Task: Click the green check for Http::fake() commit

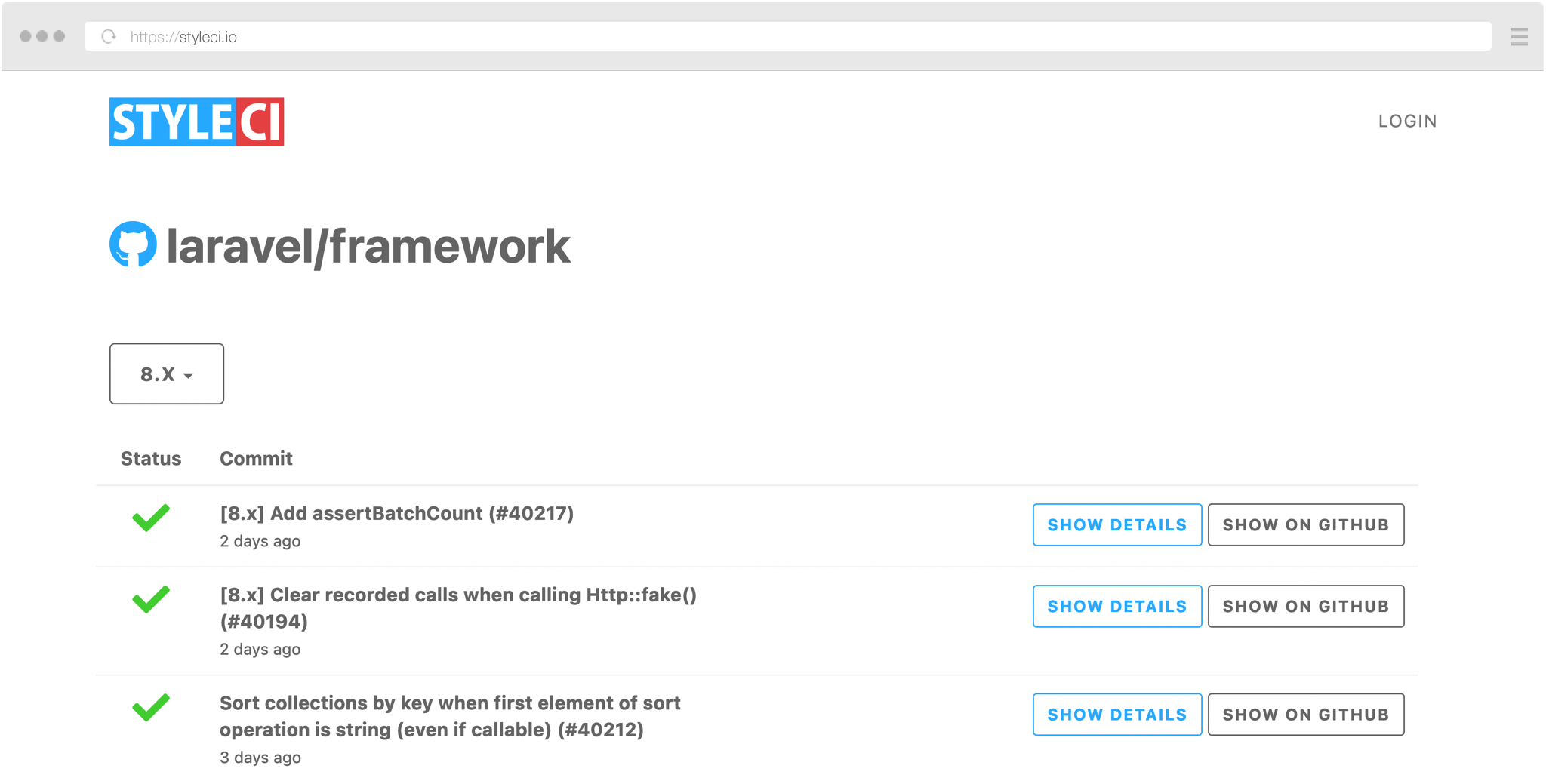Action: click(x=150, y=600)
